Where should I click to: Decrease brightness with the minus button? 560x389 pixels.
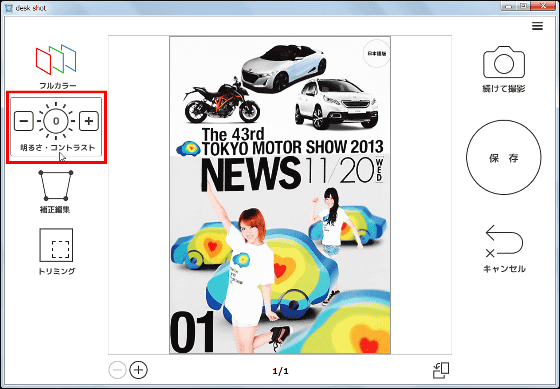(24, 121)
